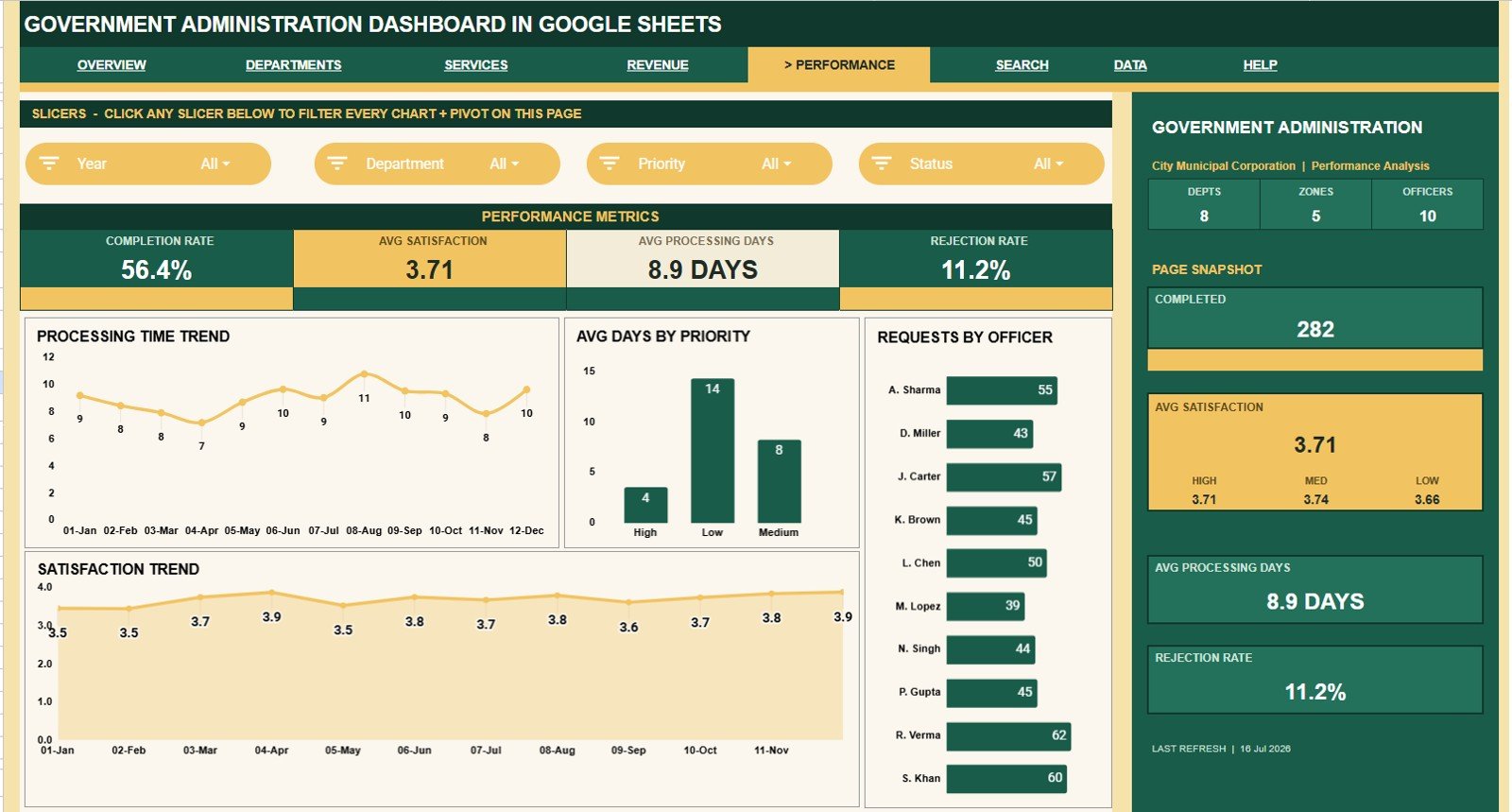
Task: Click the Year slicer filter icon
Action: [49, 164]
